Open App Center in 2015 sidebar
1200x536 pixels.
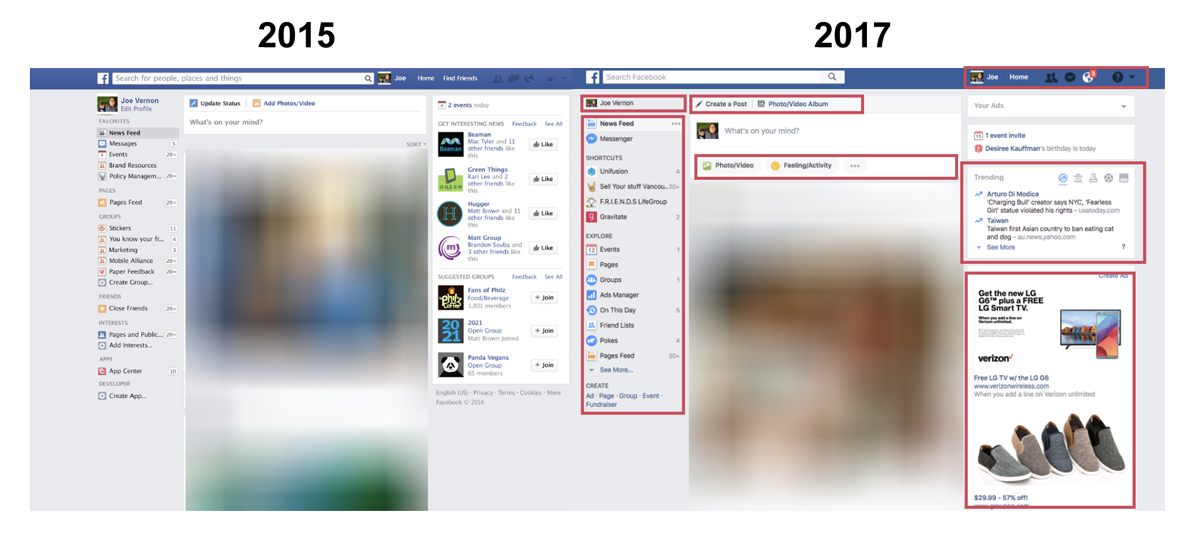click(125, 371)
